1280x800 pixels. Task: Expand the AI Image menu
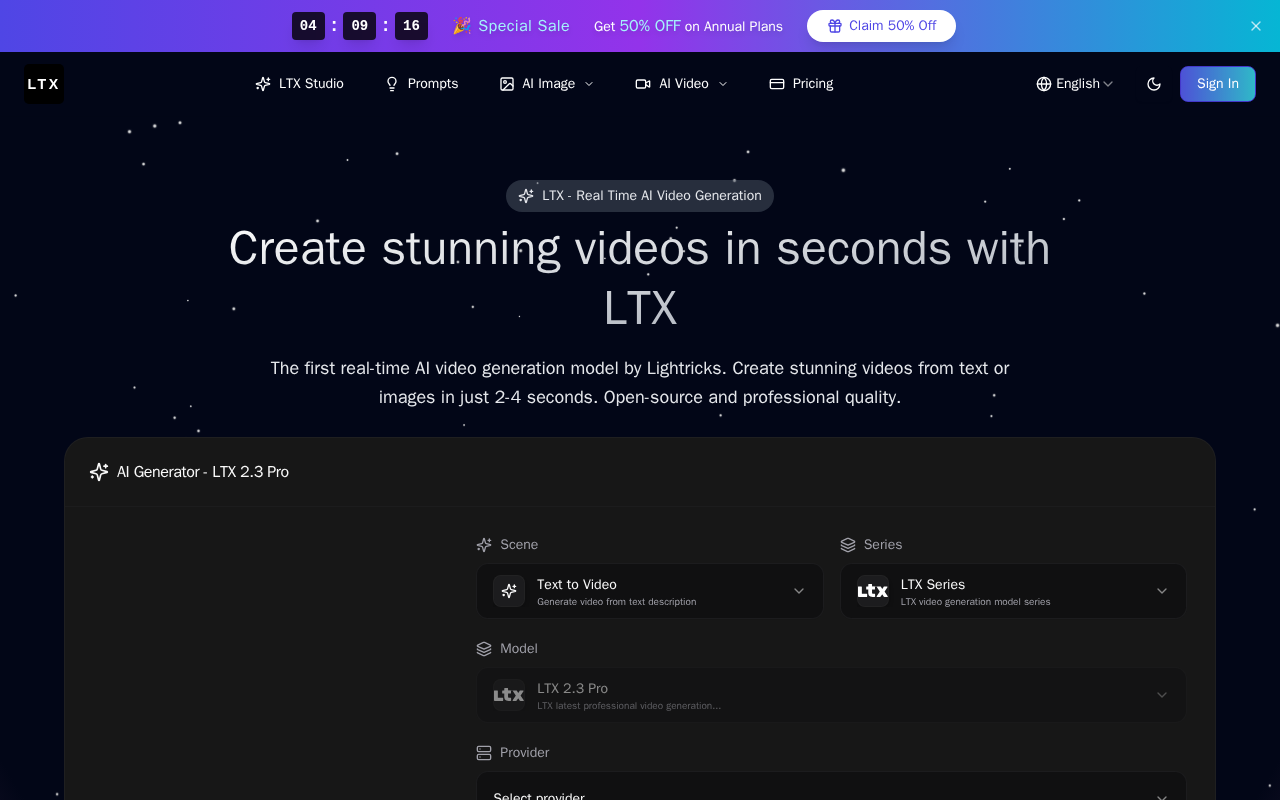click(547, 84)
